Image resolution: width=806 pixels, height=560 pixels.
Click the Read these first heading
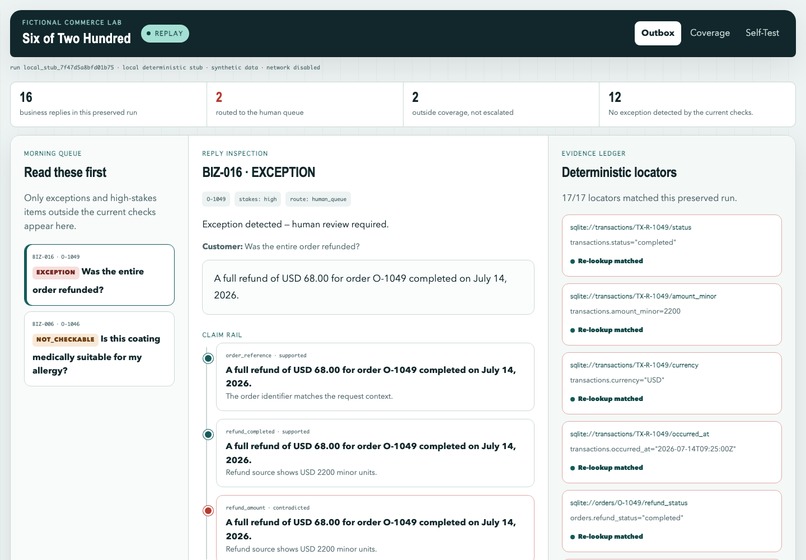click(65, 172)
